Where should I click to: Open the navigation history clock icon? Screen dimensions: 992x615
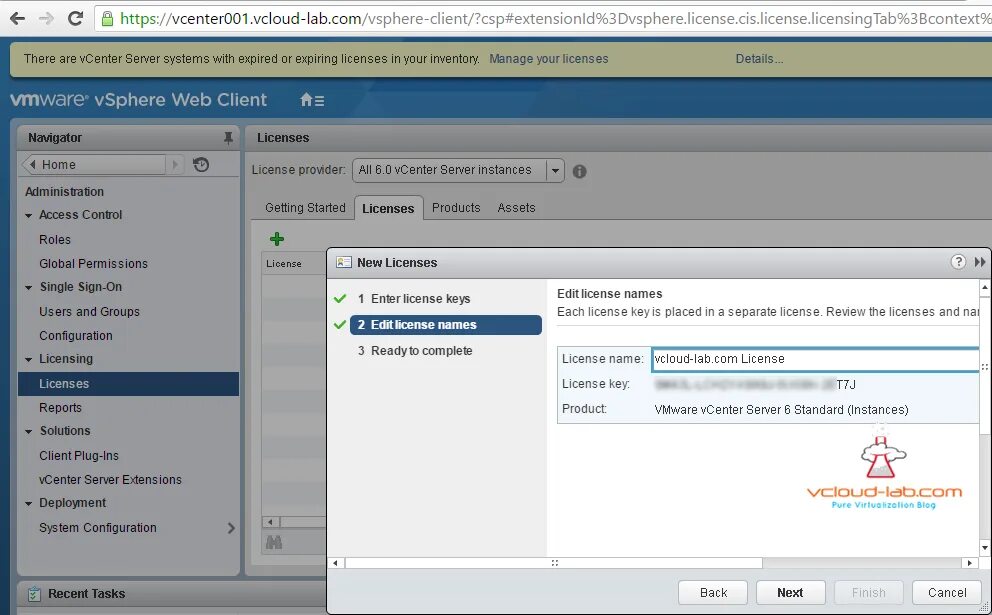201,165
